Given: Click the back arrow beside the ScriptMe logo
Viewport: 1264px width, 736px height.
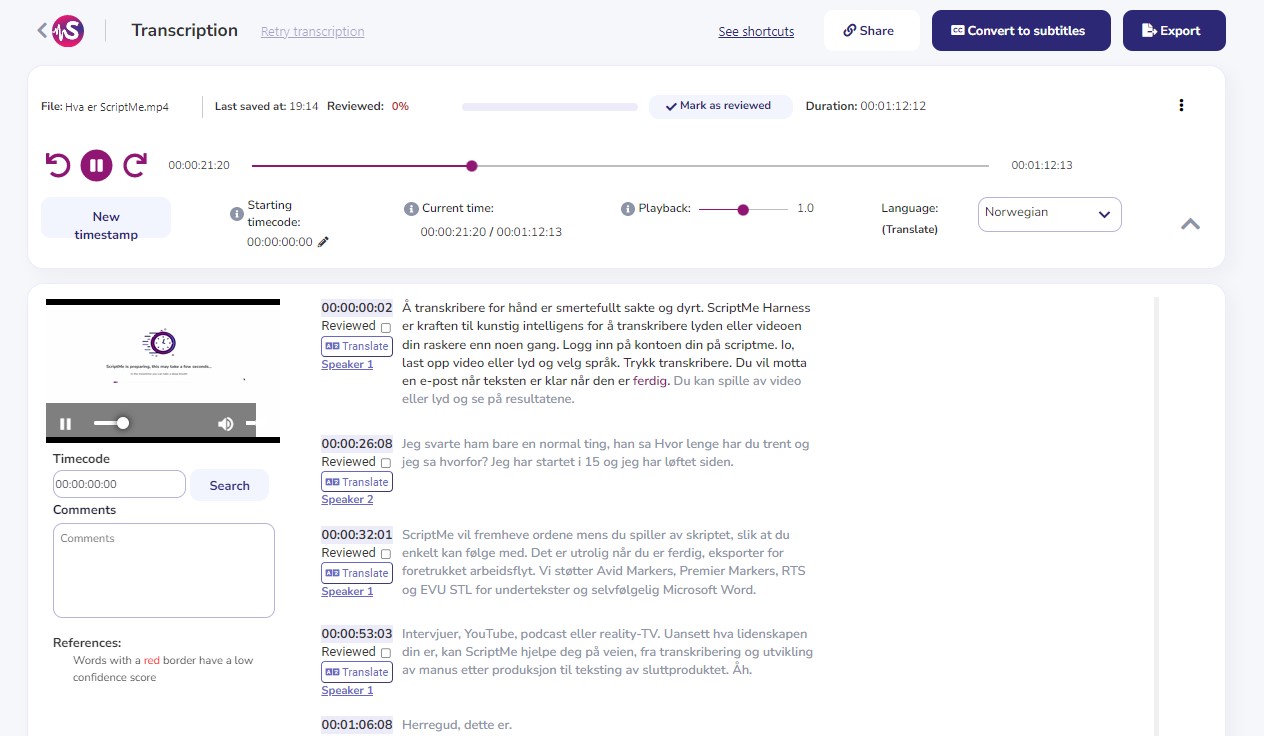Looking at the screenshot, I should click(x=40, y=30).
